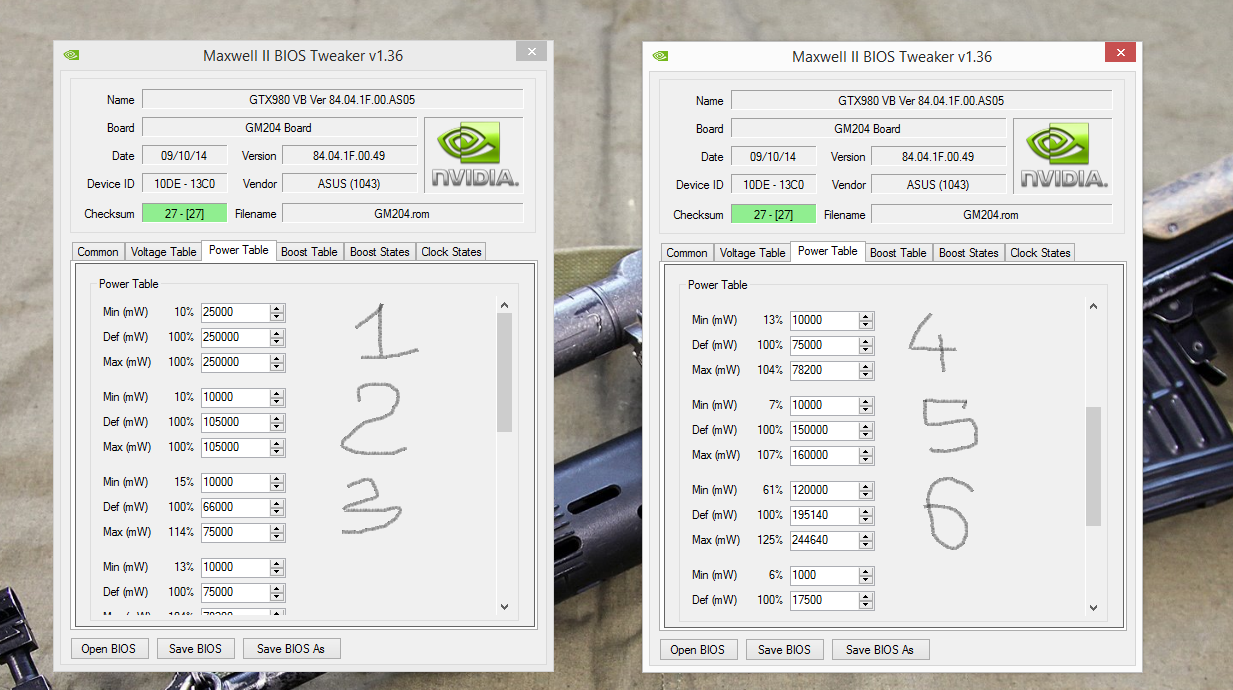Open Boost States tab in the right window
1233x690 pixels.
coord(969,253)
